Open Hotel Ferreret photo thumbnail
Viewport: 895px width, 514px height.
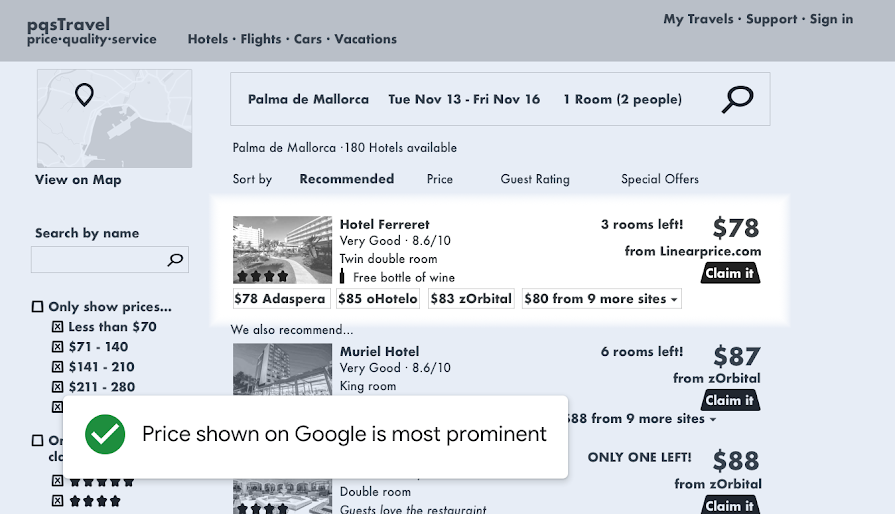pos(282,250)
